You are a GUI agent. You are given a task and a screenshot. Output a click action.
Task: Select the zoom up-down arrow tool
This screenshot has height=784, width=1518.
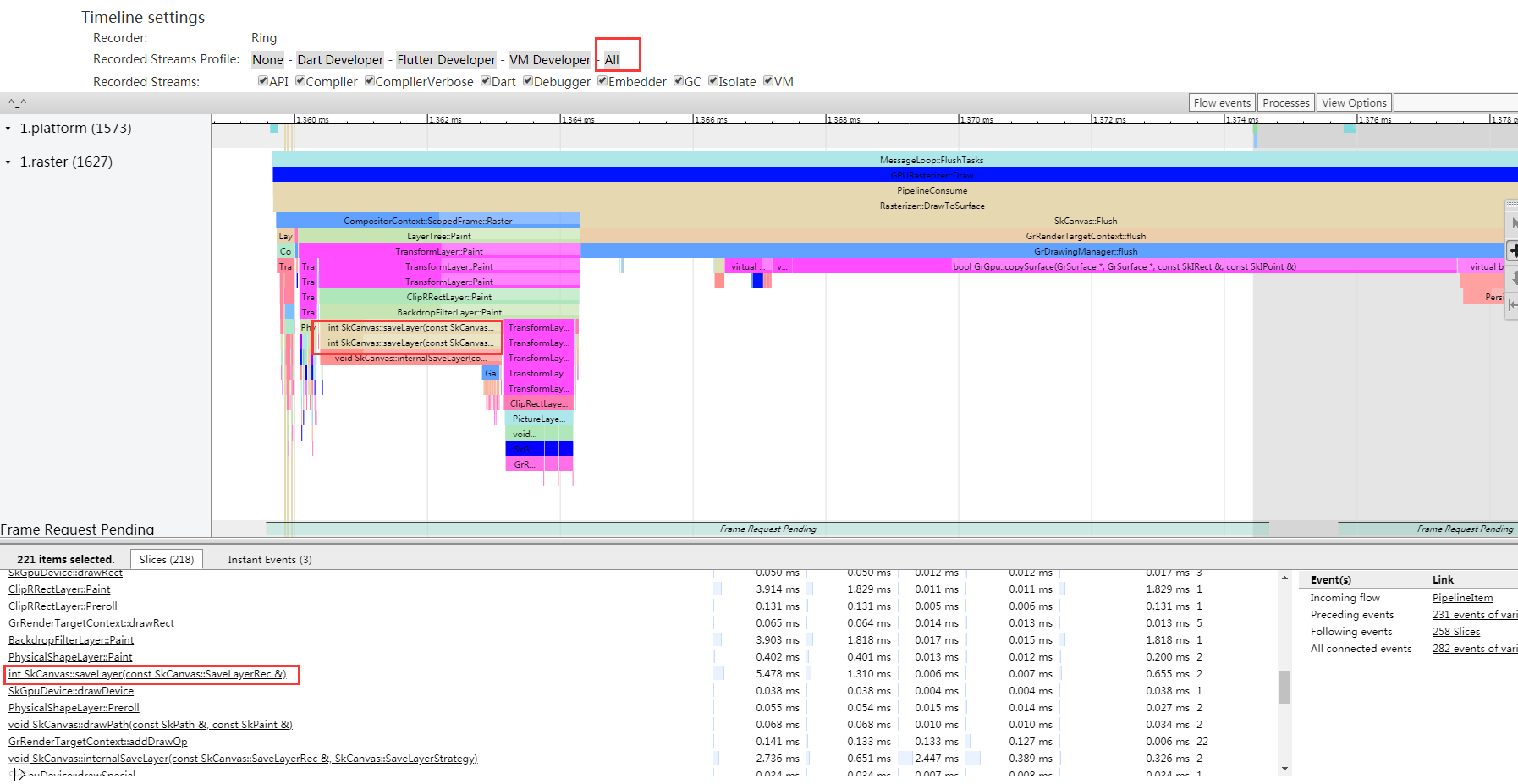coord(1513,277)
